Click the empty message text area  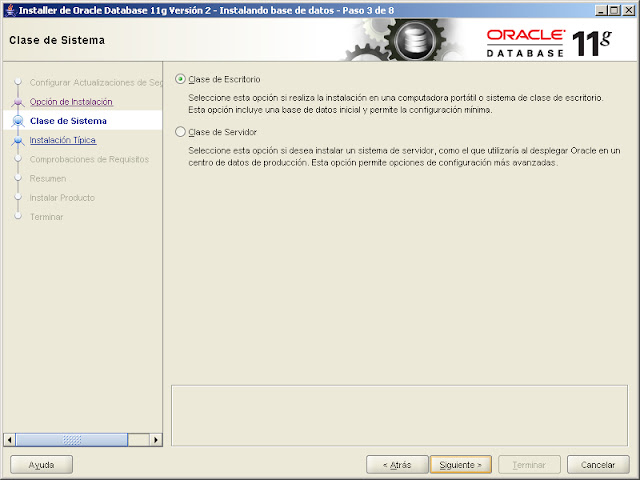399,416
